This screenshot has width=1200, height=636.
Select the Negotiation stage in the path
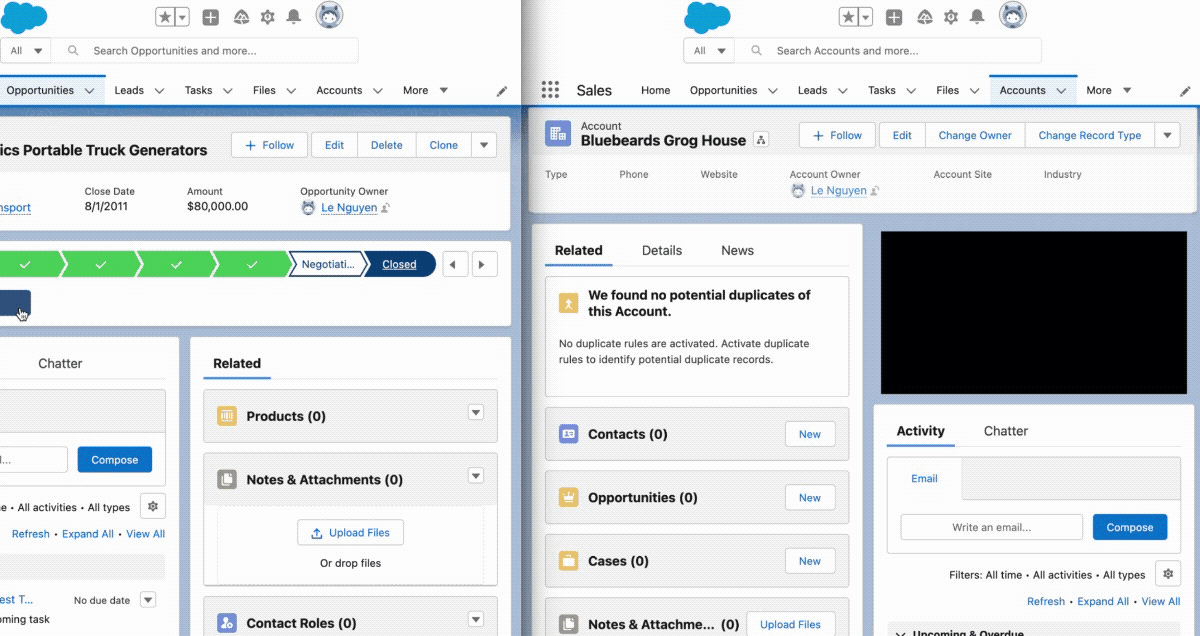[328, 265]
